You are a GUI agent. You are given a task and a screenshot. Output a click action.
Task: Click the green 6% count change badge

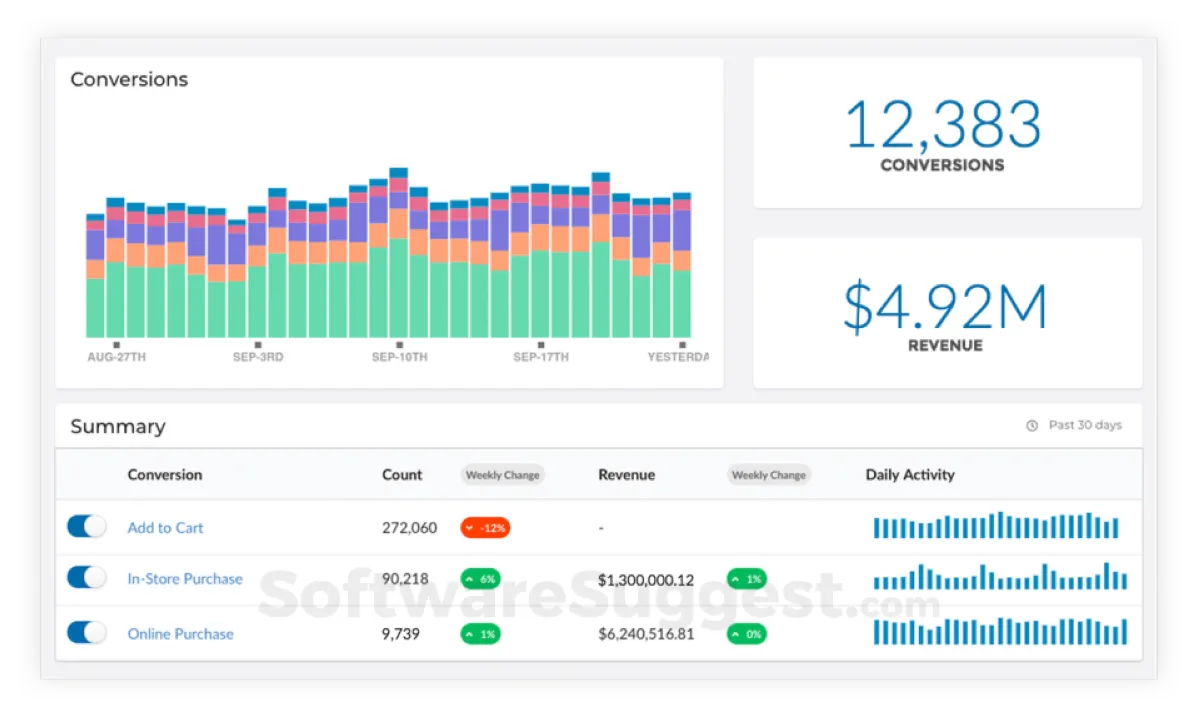[480, 579]
